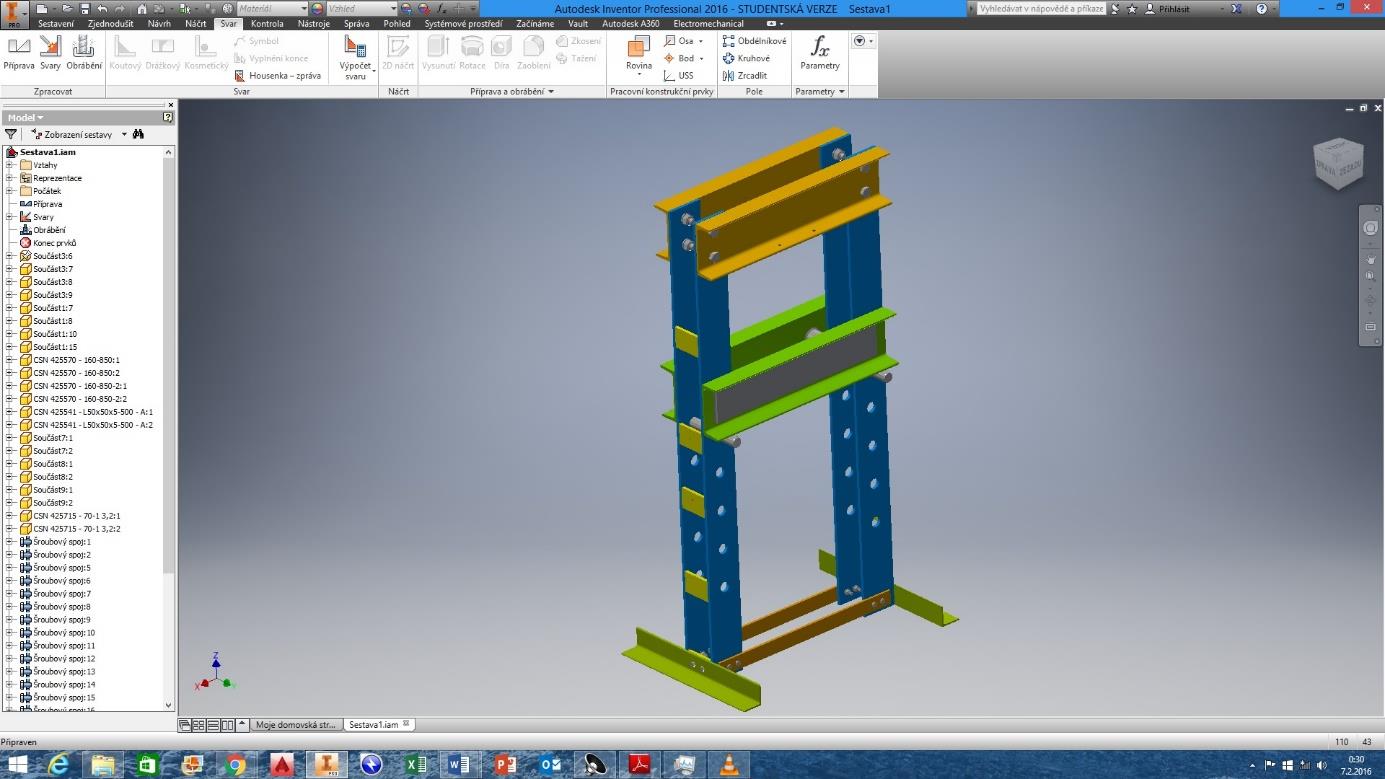Expand the Reprezentace node
Screen dimensions: 1385x779
point(10,178)
